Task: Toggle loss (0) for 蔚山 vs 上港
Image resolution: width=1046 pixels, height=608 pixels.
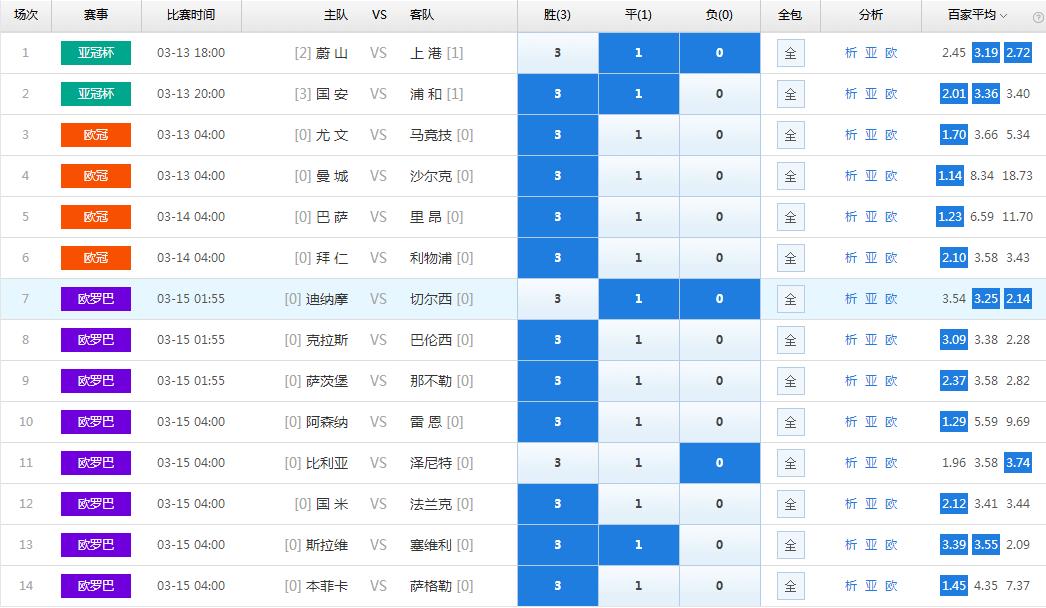Action: [720, 53]
